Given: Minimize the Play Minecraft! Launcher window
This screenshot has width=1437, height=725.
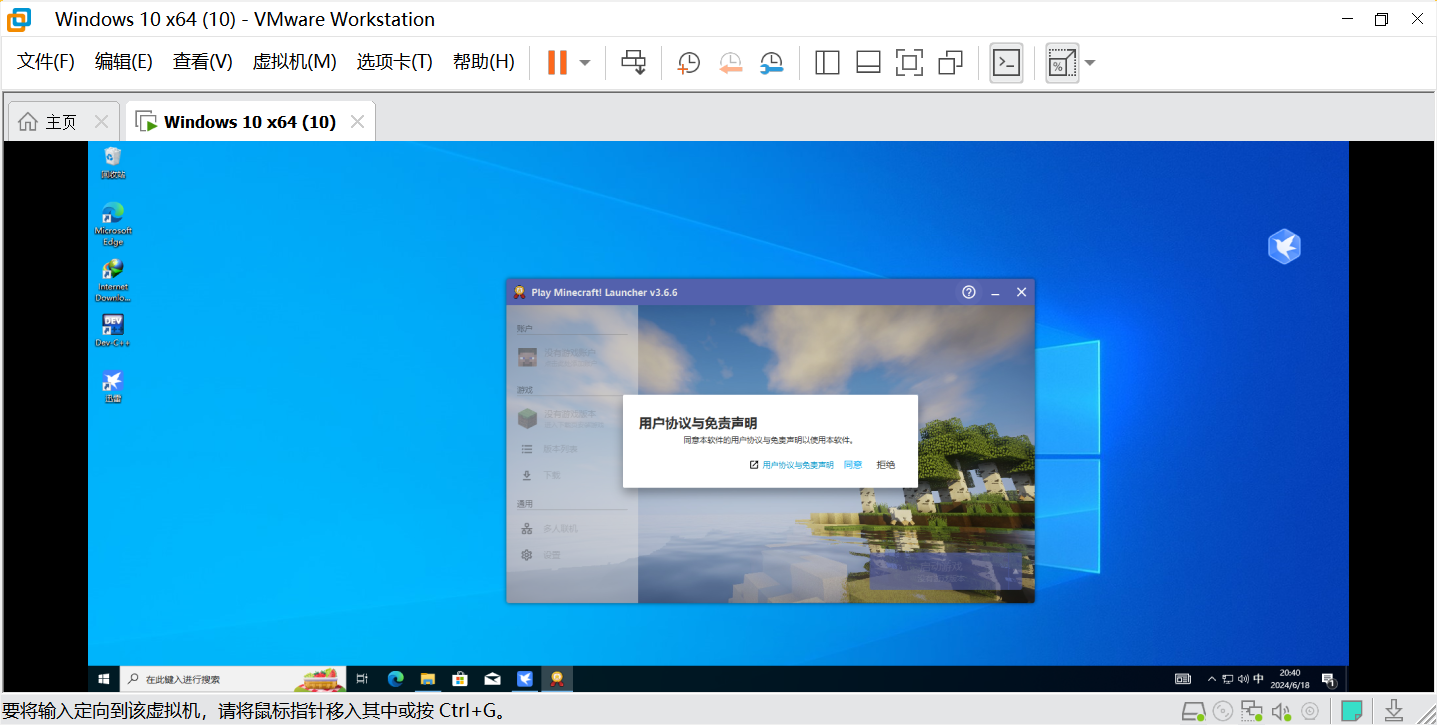Looking at the screenshot, I should point(995,292).
